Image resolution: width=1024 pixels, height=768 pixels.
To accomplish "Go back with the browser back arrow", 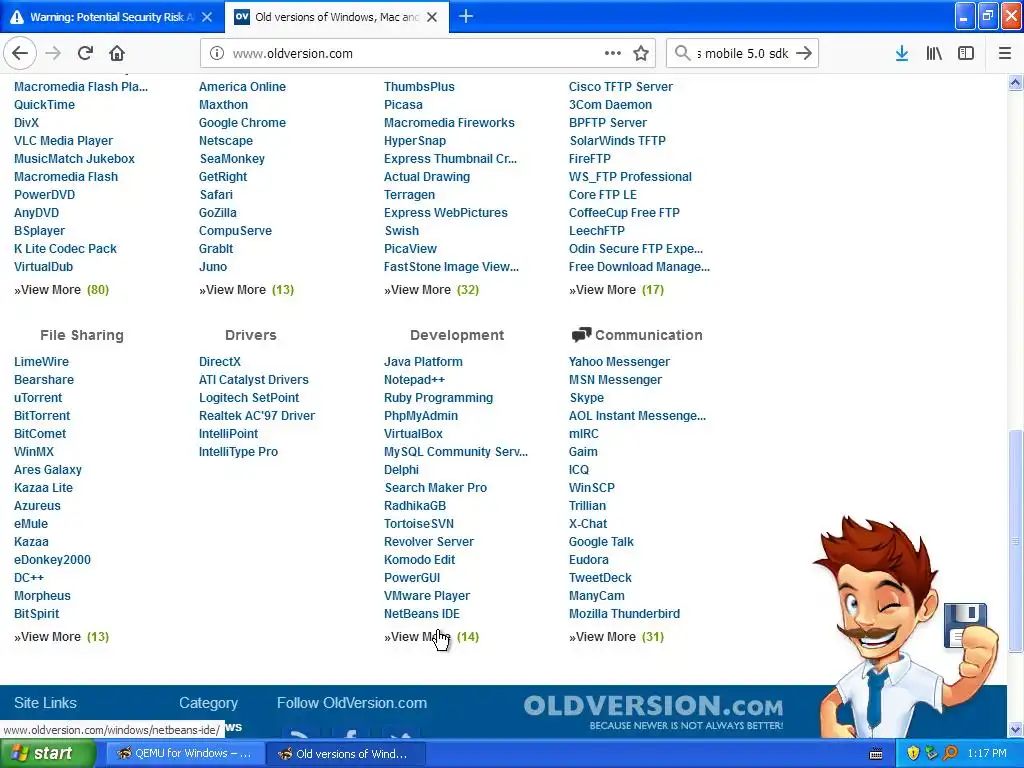I will [20, 54].
